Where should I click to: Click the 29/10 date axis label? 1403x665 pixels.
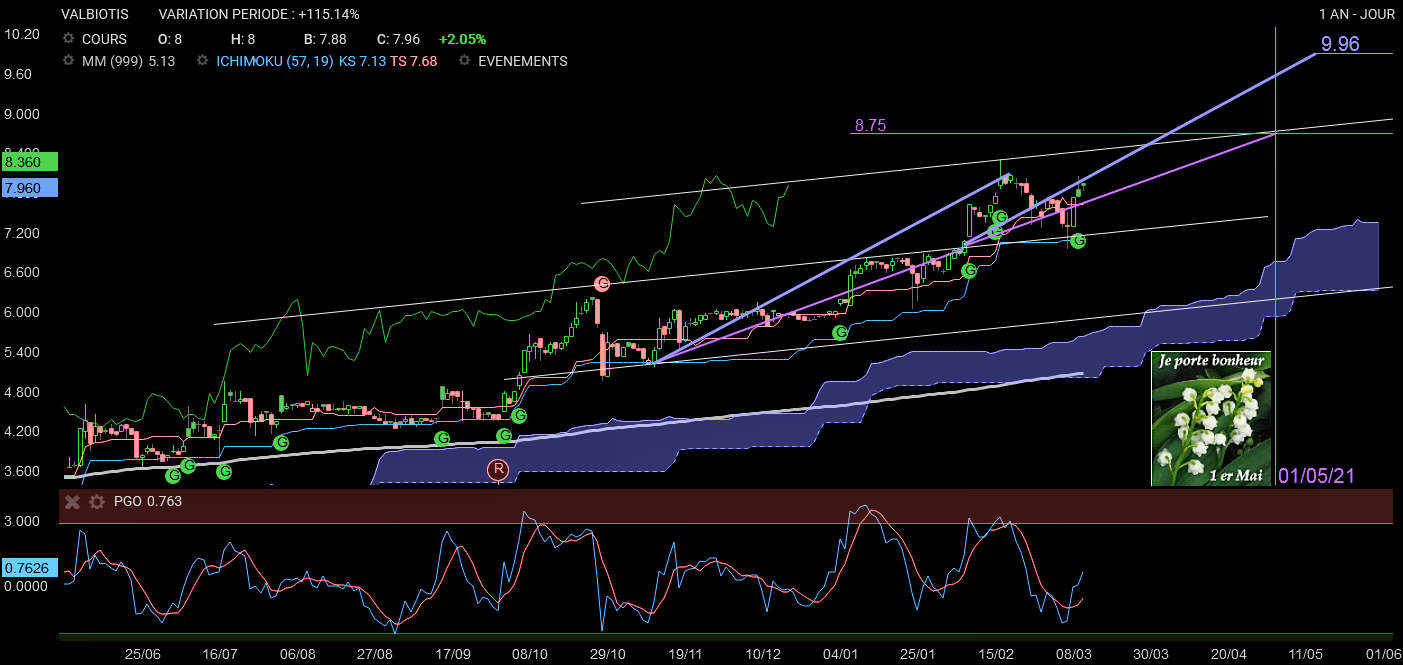point(609,654)
